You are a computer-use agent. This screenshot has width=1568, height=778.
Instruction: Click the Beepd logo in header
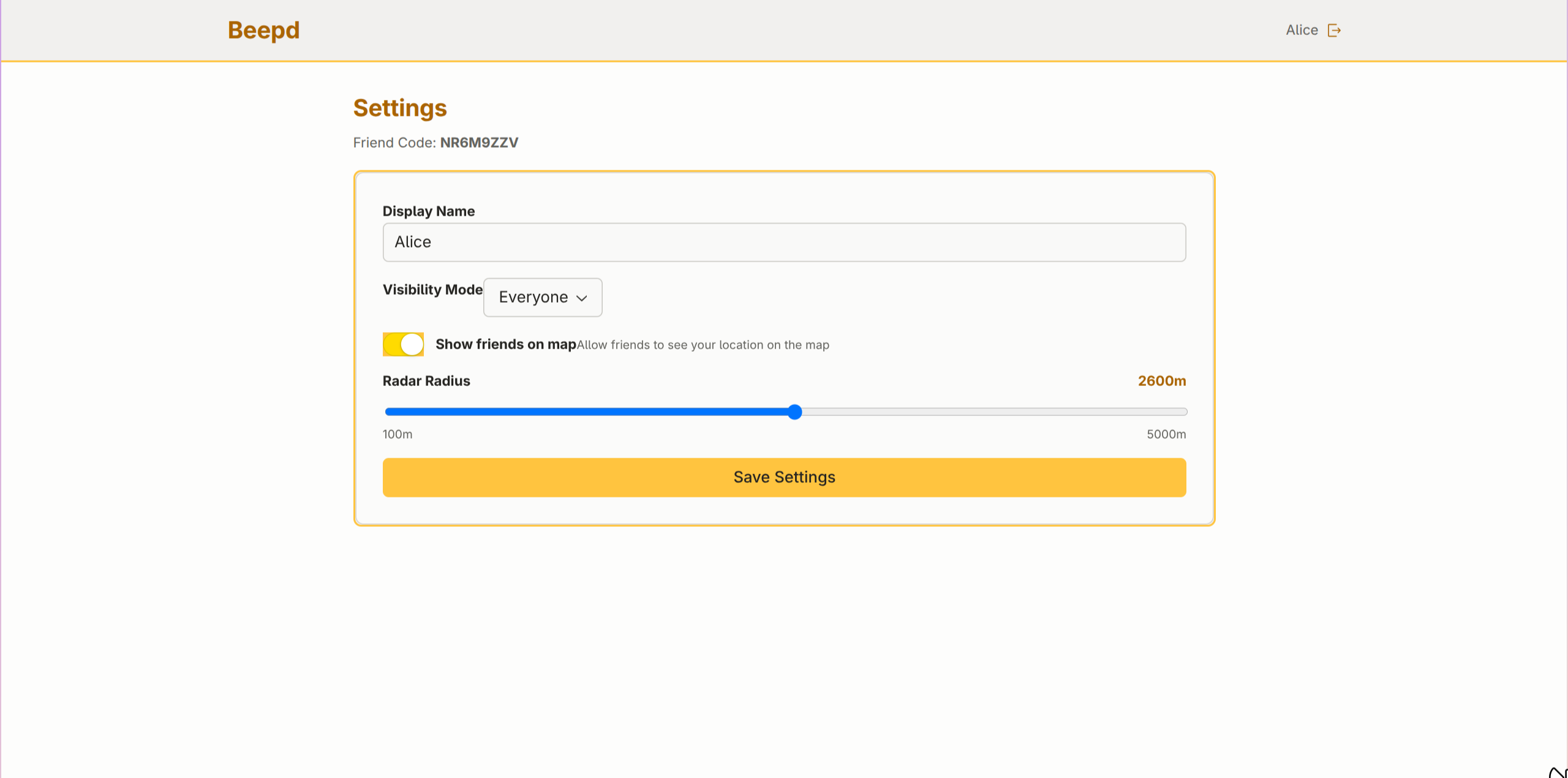pyautogui.click(x=263, y=30)
